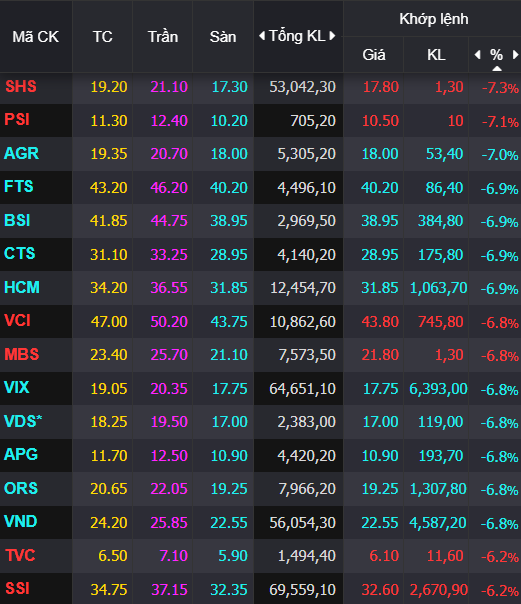Click VIX total volume 64,651,10
The height and width of the screenshot is (604, 521).
302,389
